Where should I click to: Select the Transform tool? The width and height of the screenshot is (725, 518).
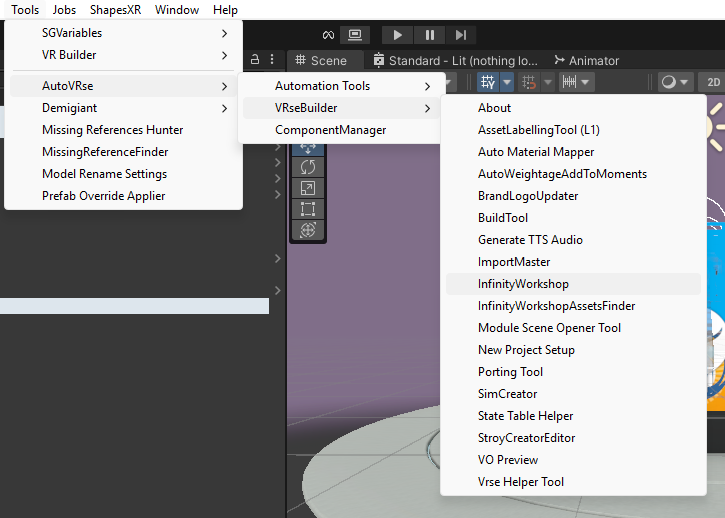tap(308, 230)
